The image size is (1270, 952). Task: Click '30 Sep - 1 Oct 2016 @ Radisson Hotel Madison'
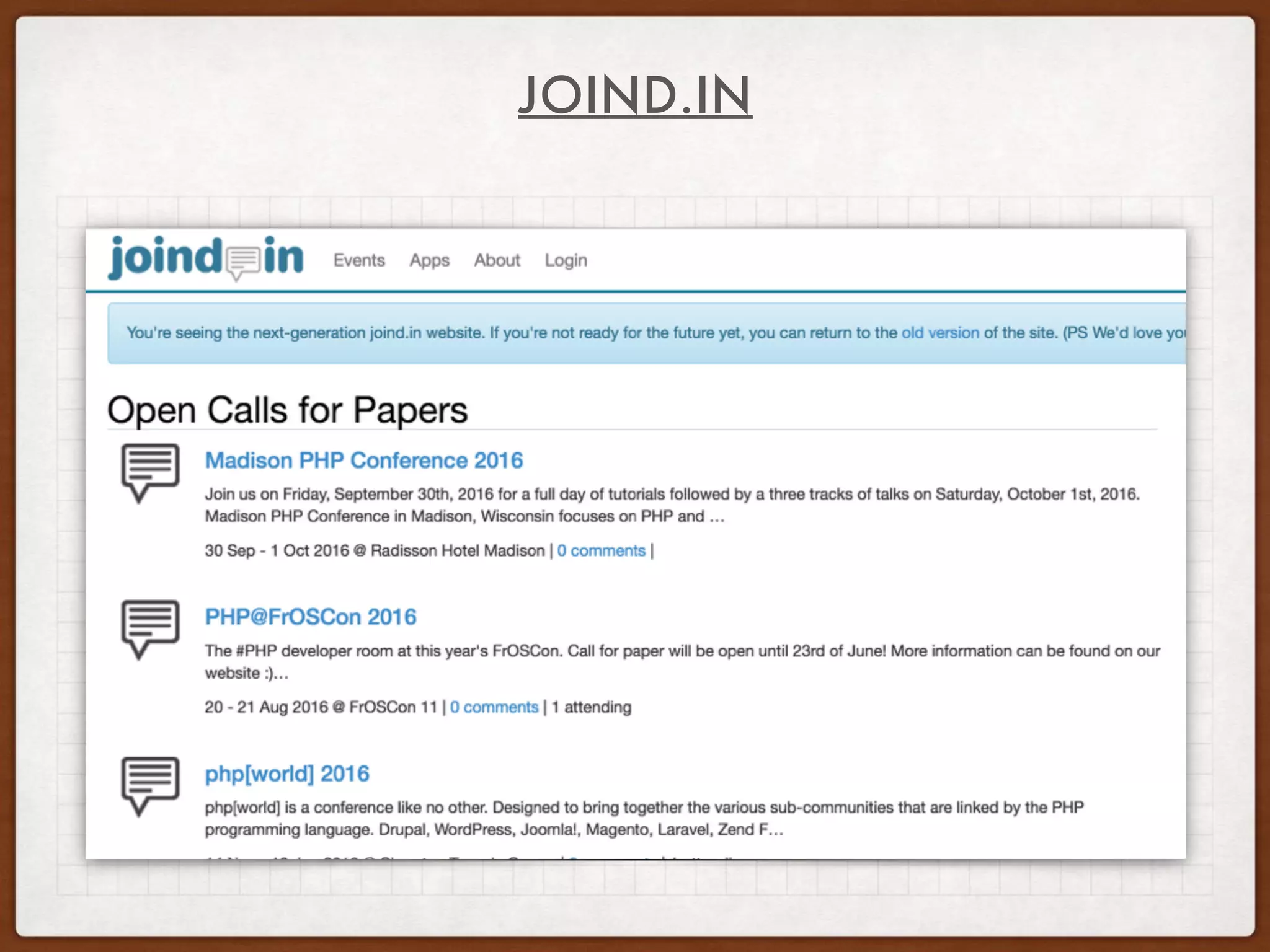click(375, 550)
